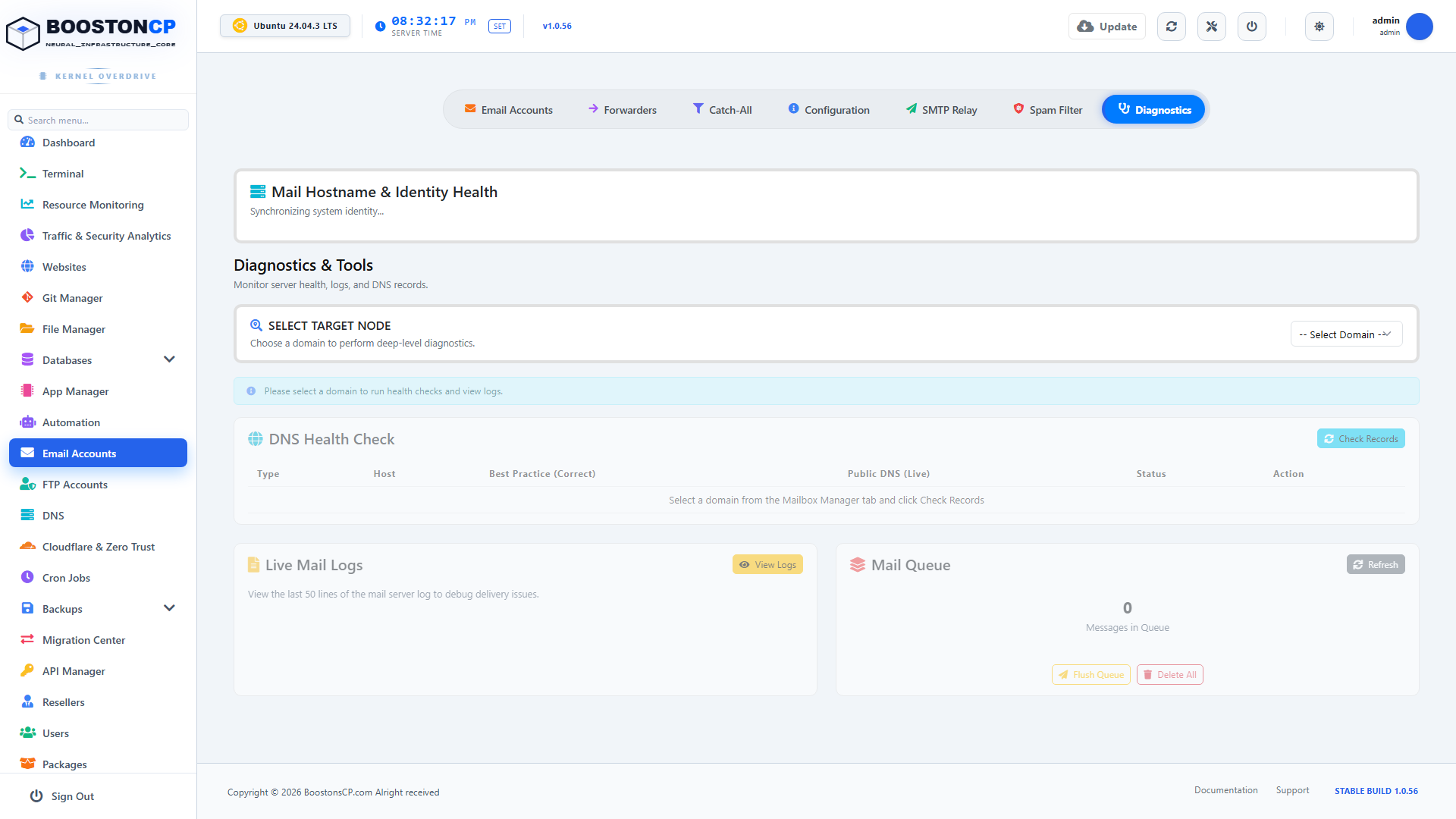The height and width of the screenshot is (819, 1456).
Task: Open the Support footer link
Action: [1292, 790]
